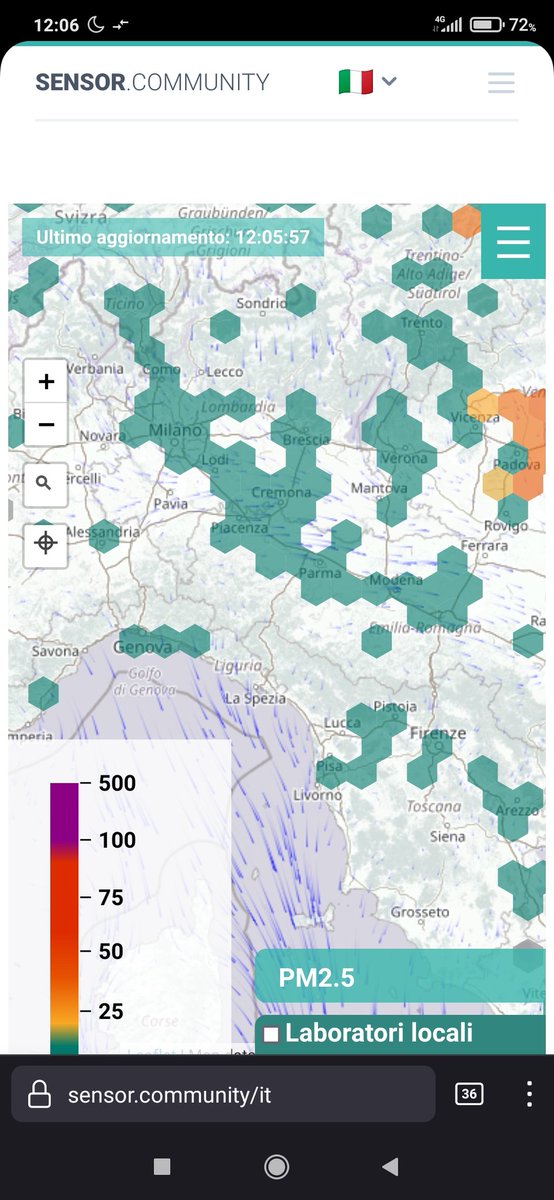Tap the browser address bar sensor.community/it
Image resolution: width=554 pixels, height=1200 pixels.
tap(223, 1094)
